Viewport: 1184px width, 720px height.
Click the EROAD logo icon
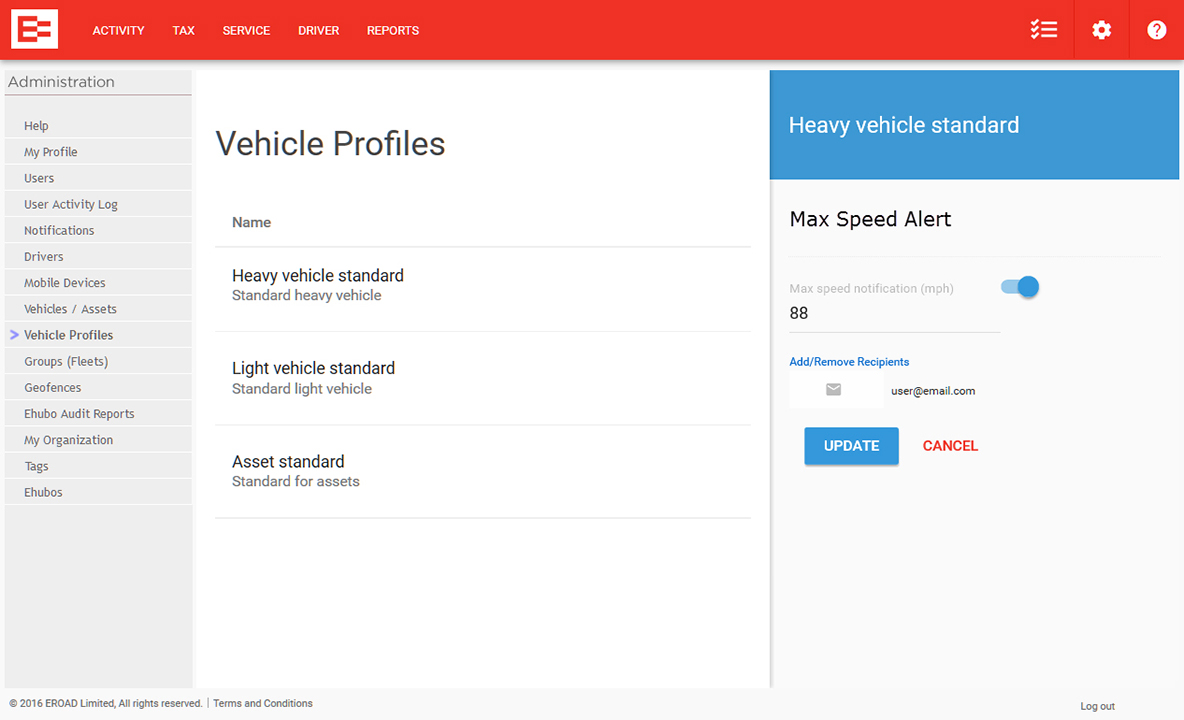34,30
